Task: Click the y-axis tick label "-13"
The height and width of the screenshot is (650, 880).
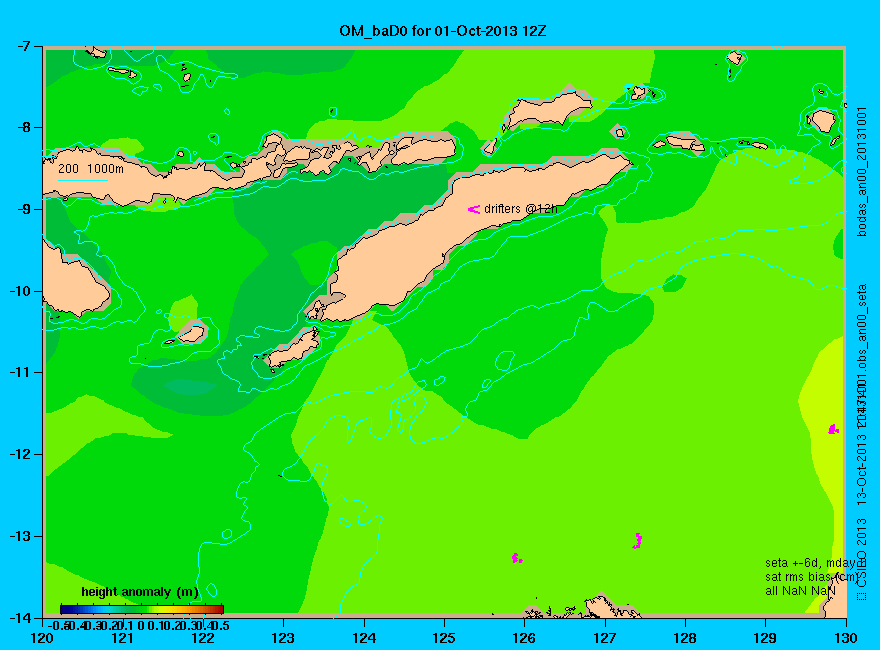Action: (20, 536)
